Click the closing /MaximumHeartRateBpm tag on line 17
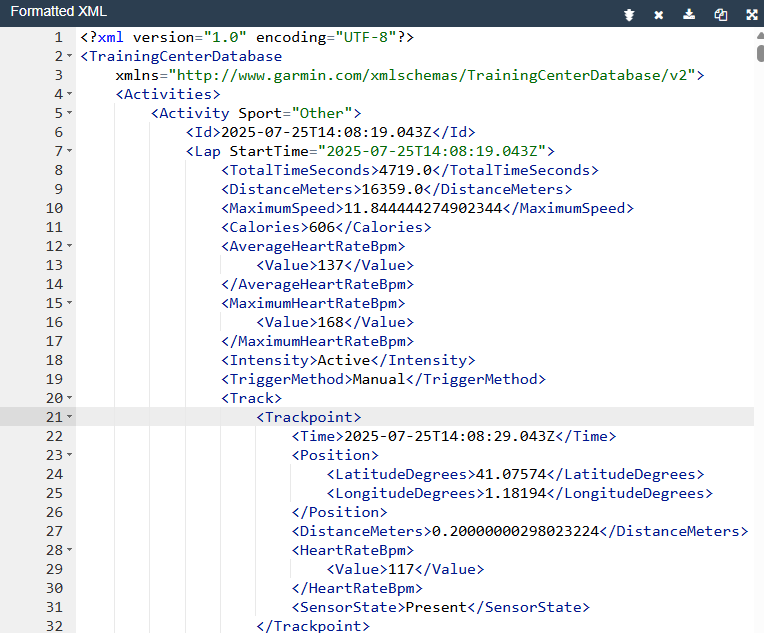 tap(318, 341)
